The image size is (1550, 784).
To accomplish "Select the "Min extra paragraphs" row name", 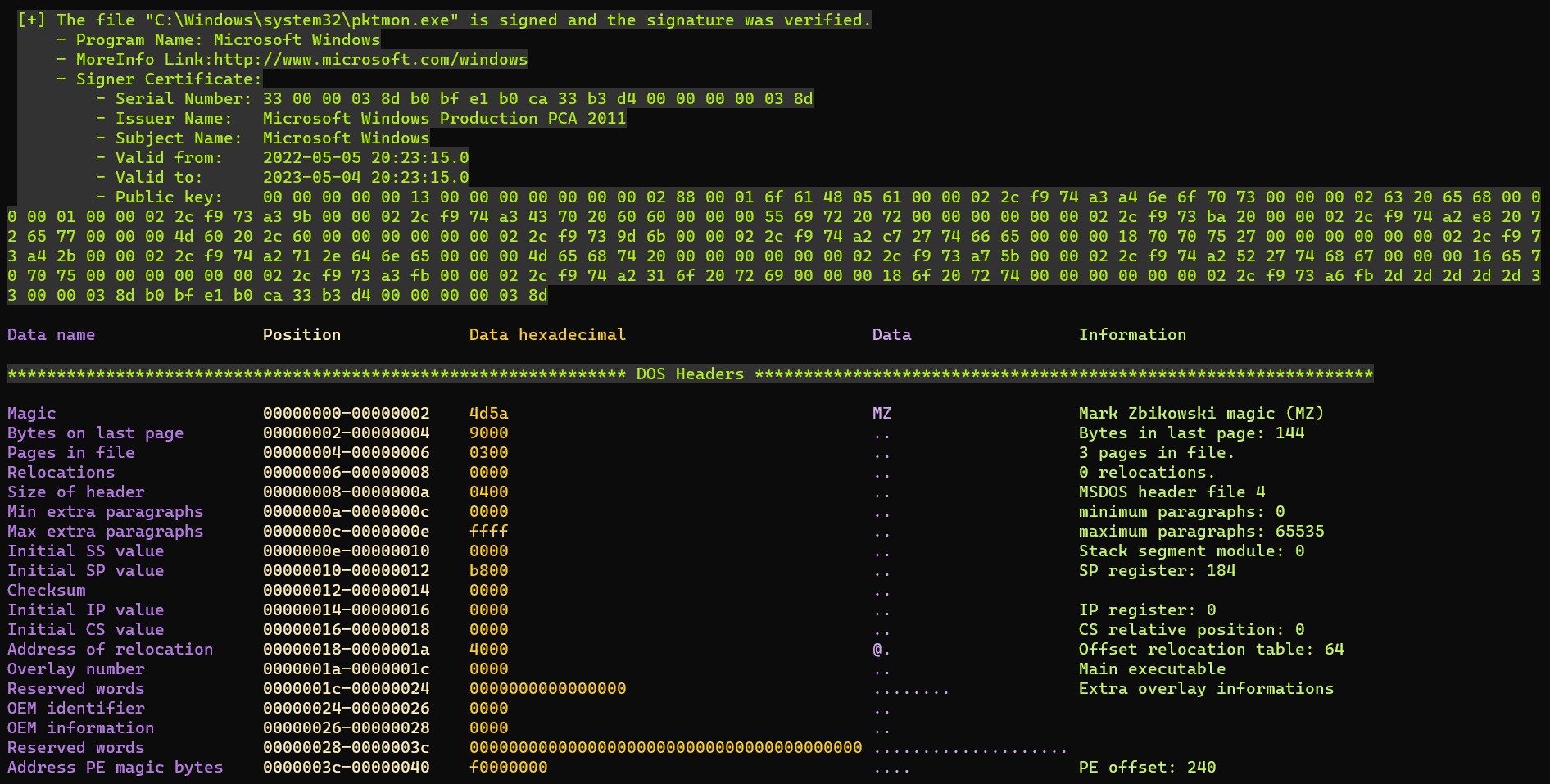I will click(x=106, y=512).
